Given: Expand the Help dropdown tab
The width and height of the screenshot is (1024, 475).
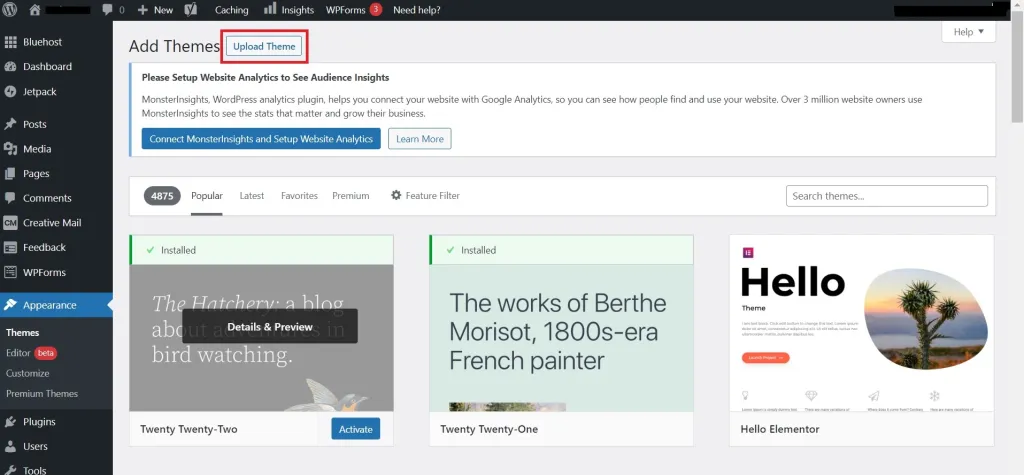Looking at the screenshot, I should [x=968, y=32].
